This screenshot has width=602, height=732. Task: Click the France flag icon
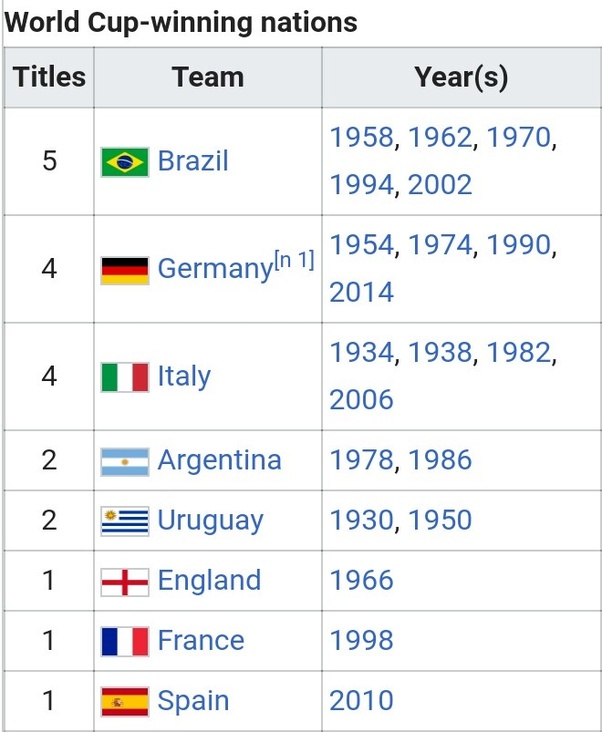(125, 641)
